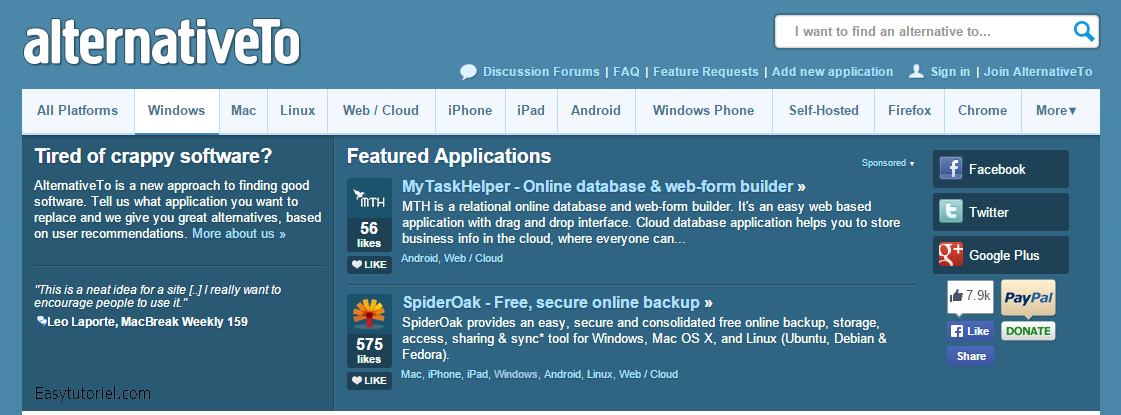The height and width of the screenshot is (415, 1121).
Task: Select the All Platforms tab
Action: tap(78, 111)
